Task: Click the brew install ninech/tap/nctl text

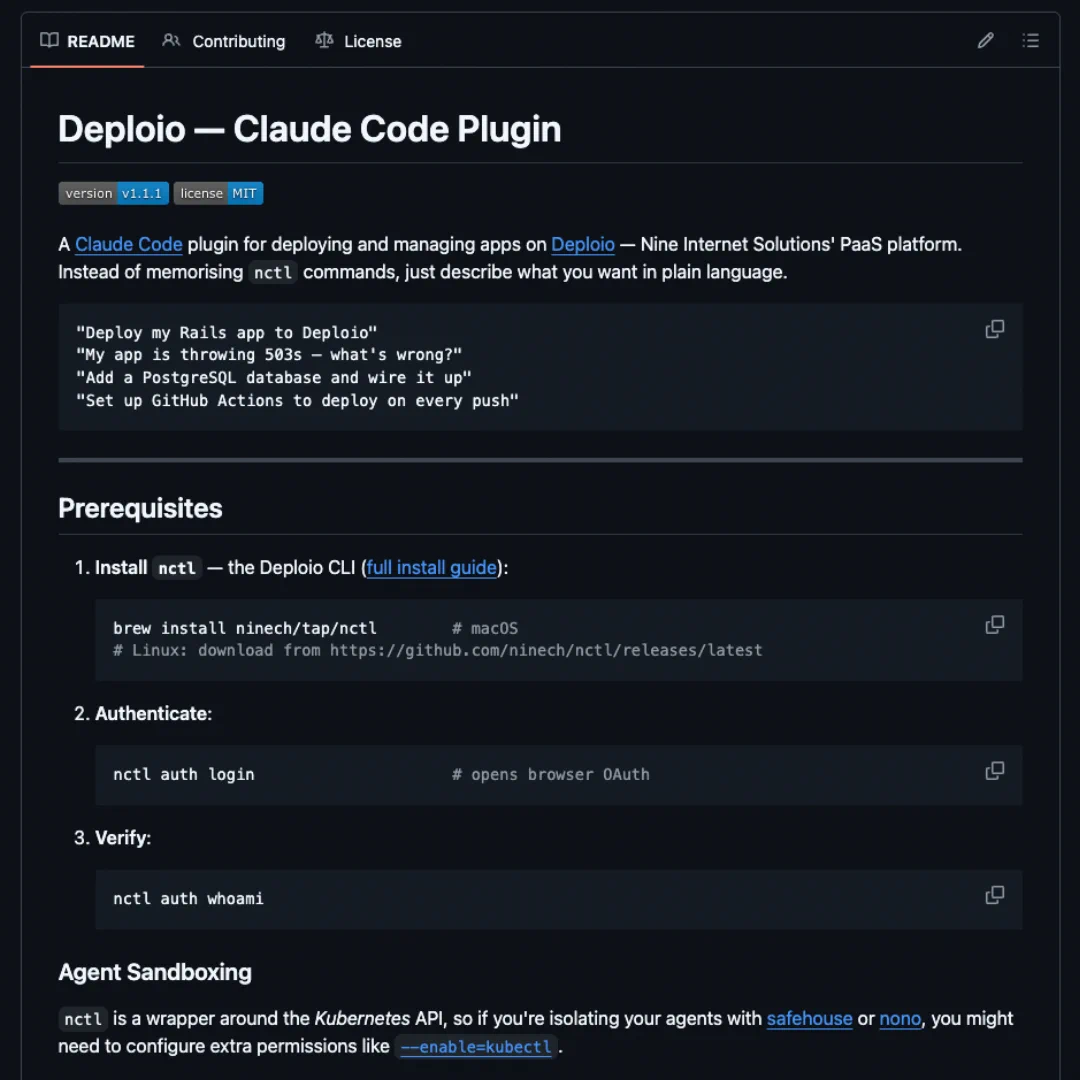Action: pos(245,628)
